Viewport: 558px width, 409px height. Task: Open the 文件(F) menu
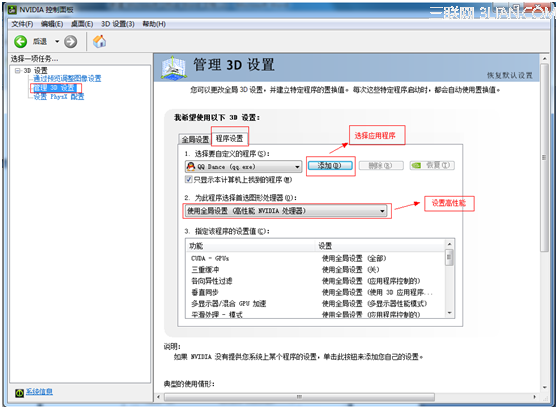[x=22, y=24]
